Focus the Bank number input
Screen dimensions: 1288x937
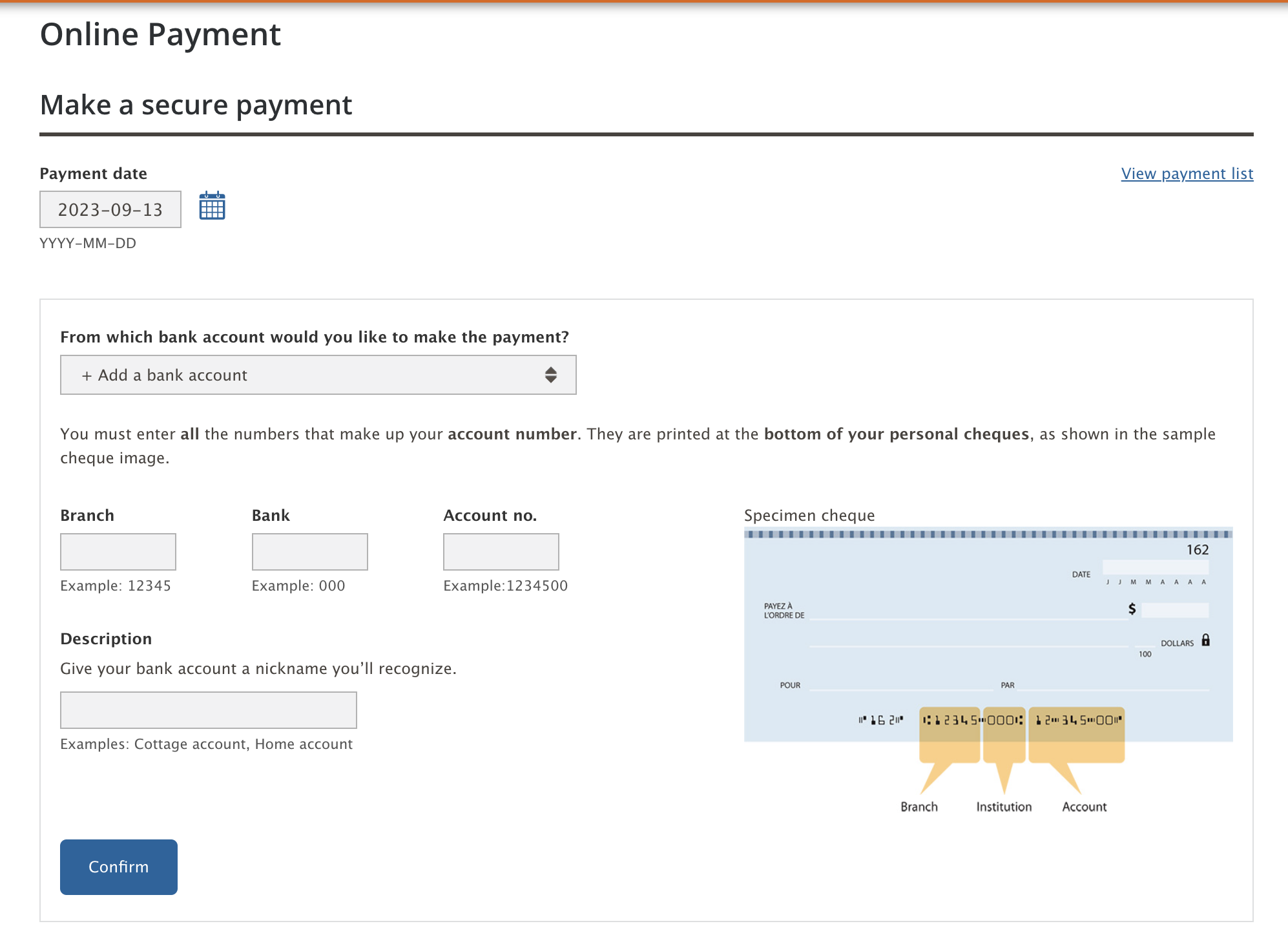(309, 552)
